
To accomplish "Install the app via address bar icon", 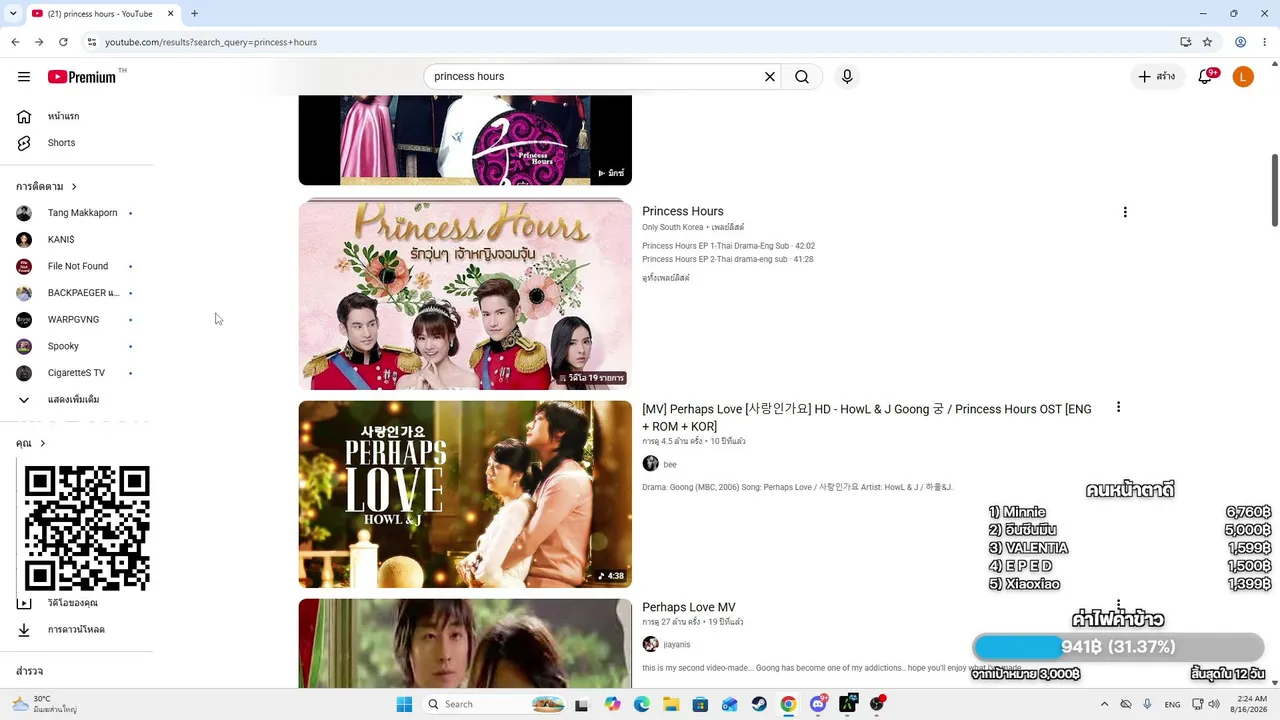I will (1185, 42).
